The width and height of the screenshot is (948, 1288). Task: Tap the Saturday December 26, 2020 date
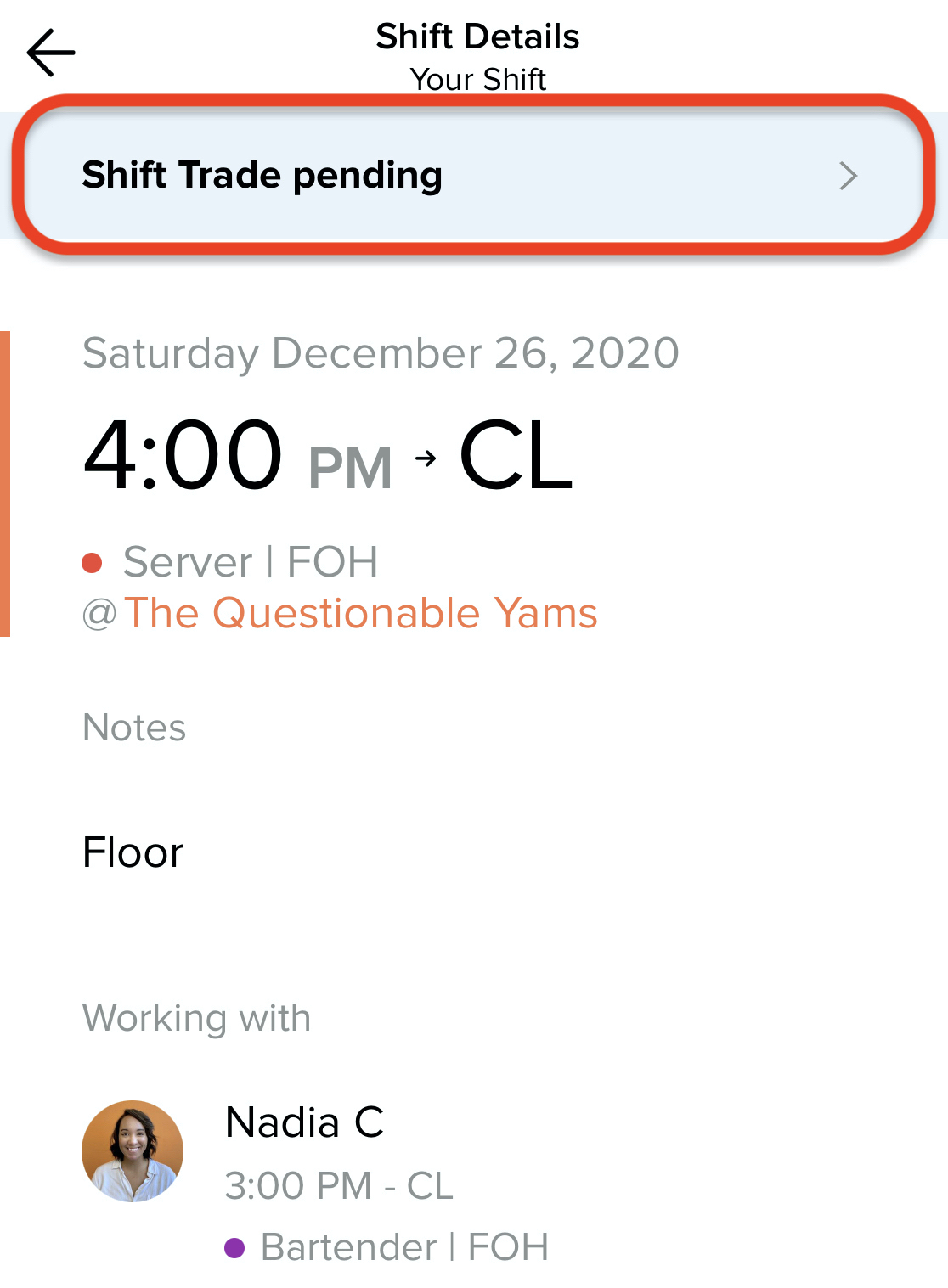(x=381, y=352)
